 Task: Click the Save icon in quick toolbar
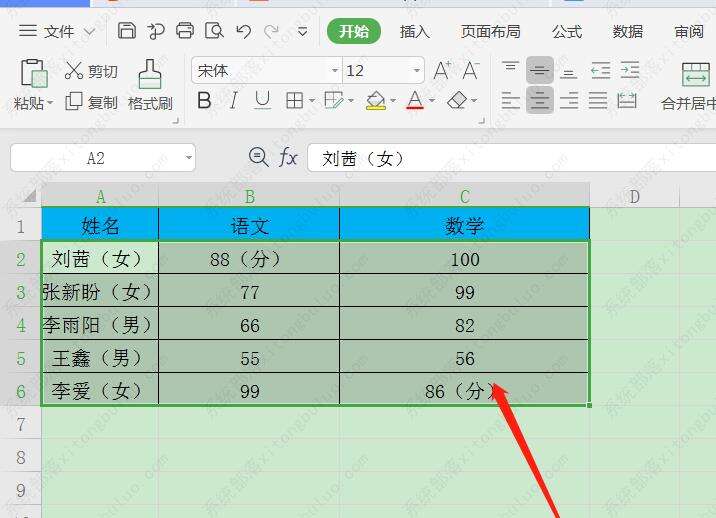coord(126,31)
